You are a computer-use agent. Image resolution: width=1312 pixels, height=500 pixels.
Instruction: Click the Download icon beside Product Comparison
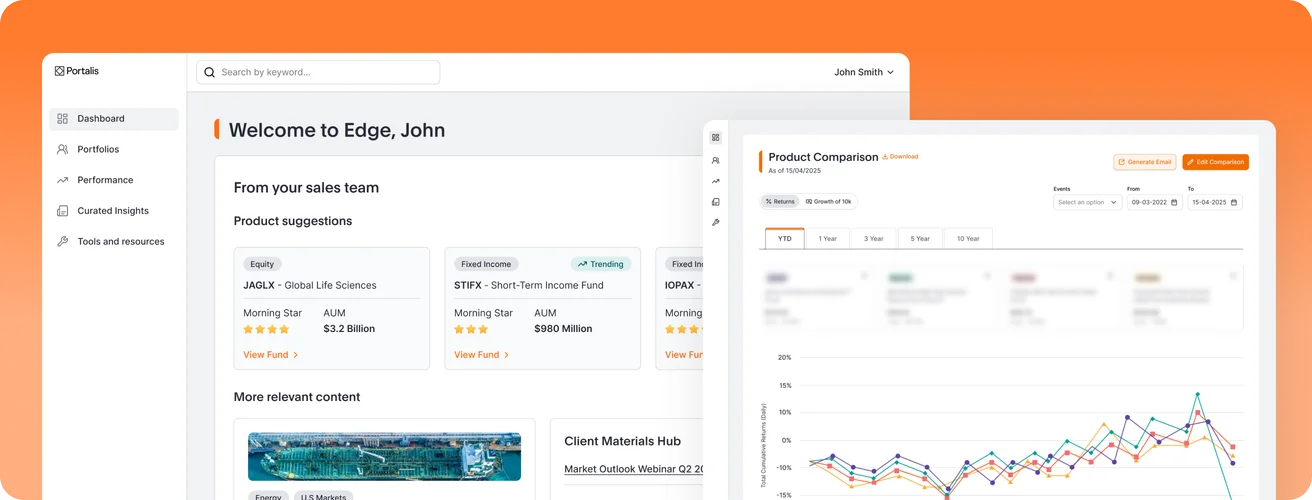point(885,157)
